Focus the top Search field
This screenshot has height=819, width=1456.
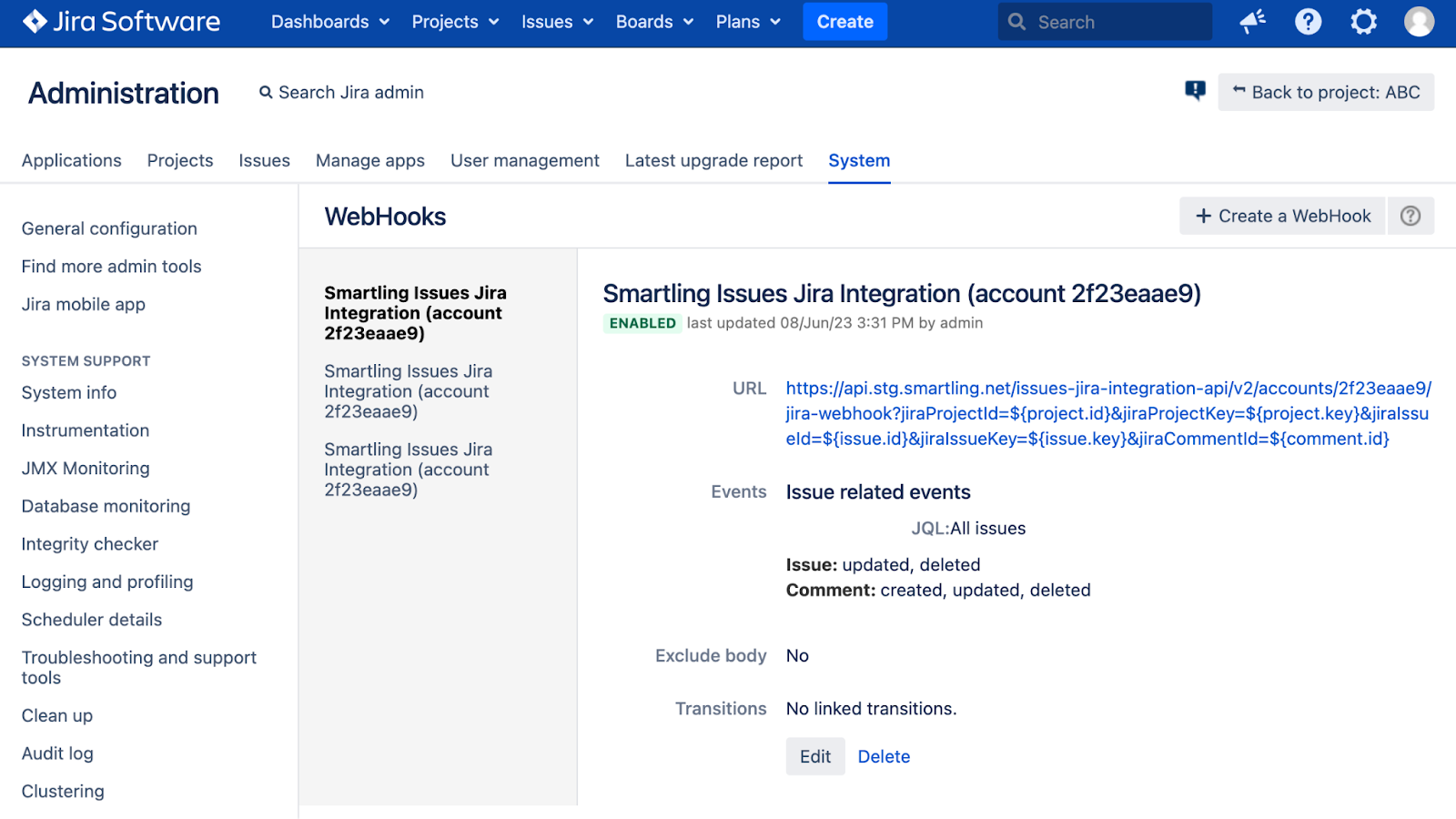1105,22
